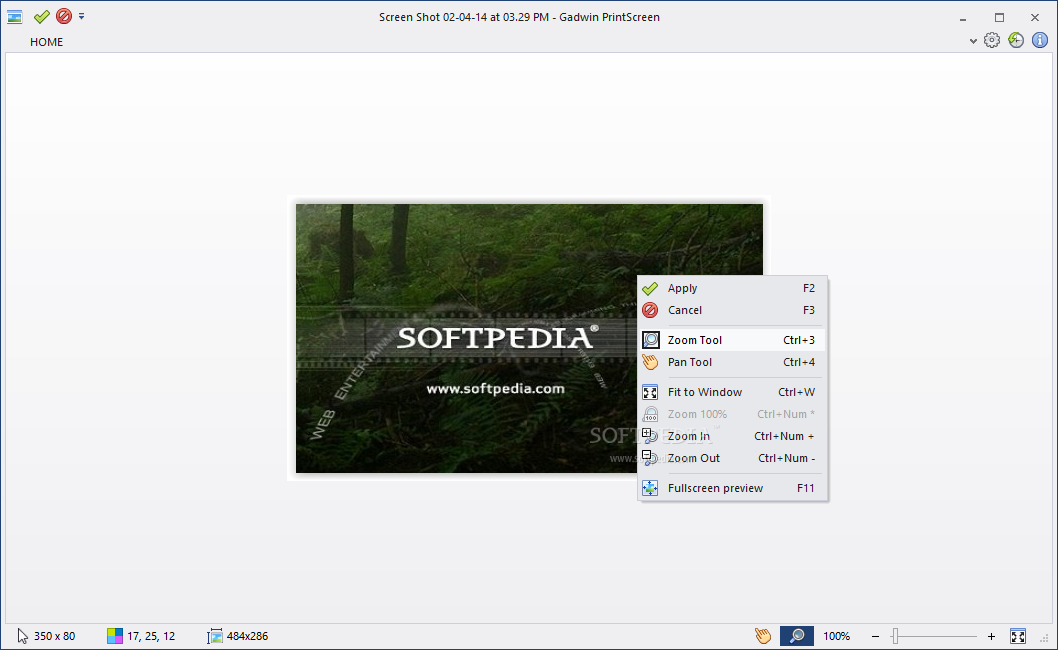
Task: Click the green Apply checkmark in title bar
Action: (42, 16)
